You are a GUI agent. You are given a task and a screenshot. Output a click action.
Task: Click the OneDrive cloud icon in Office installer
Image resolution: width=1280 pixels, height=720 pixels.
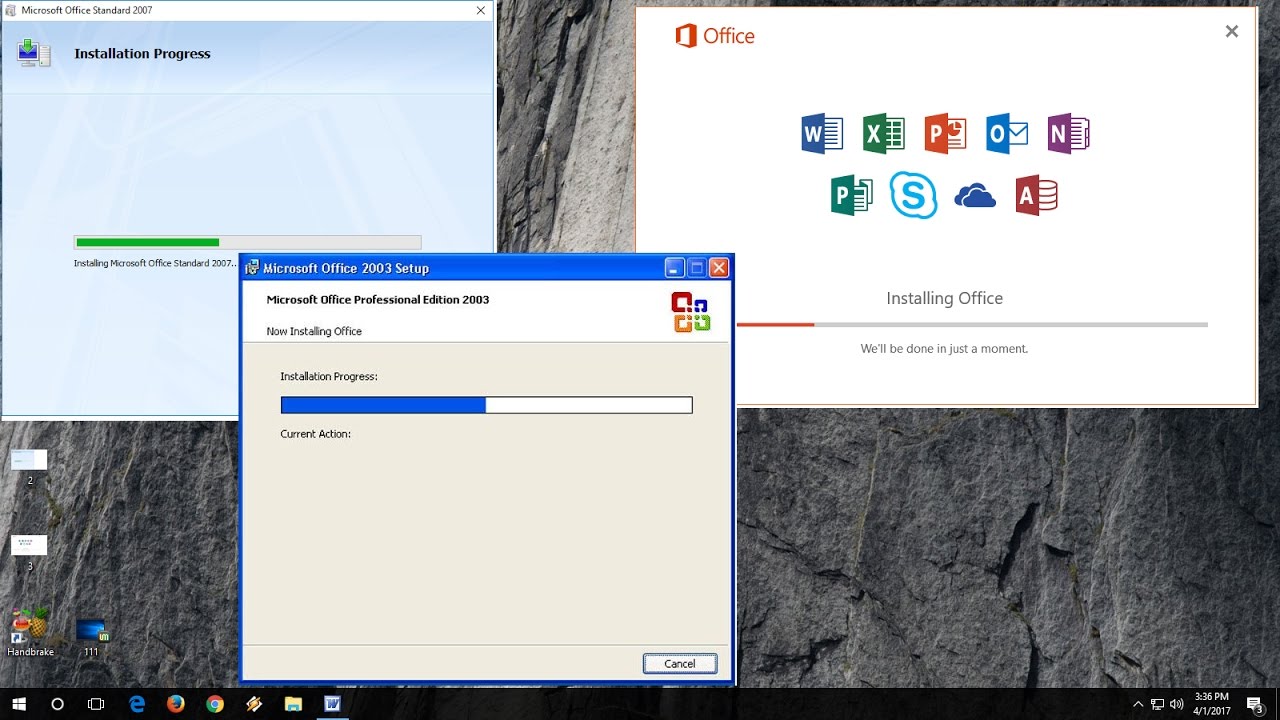(x=975, y=196)
